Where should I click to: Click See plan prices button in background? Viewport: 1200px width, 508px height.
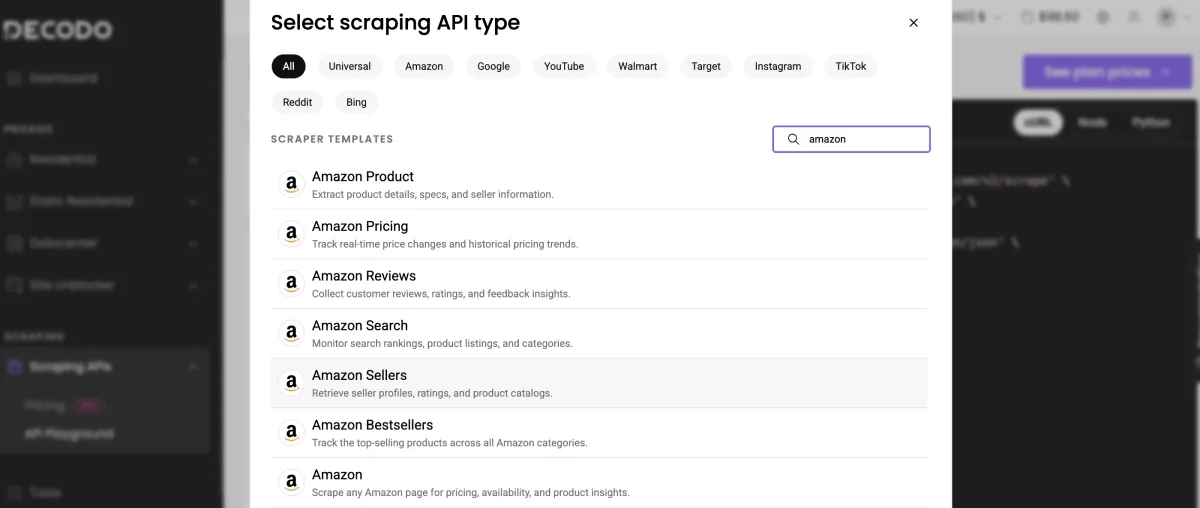[1107, 72]
